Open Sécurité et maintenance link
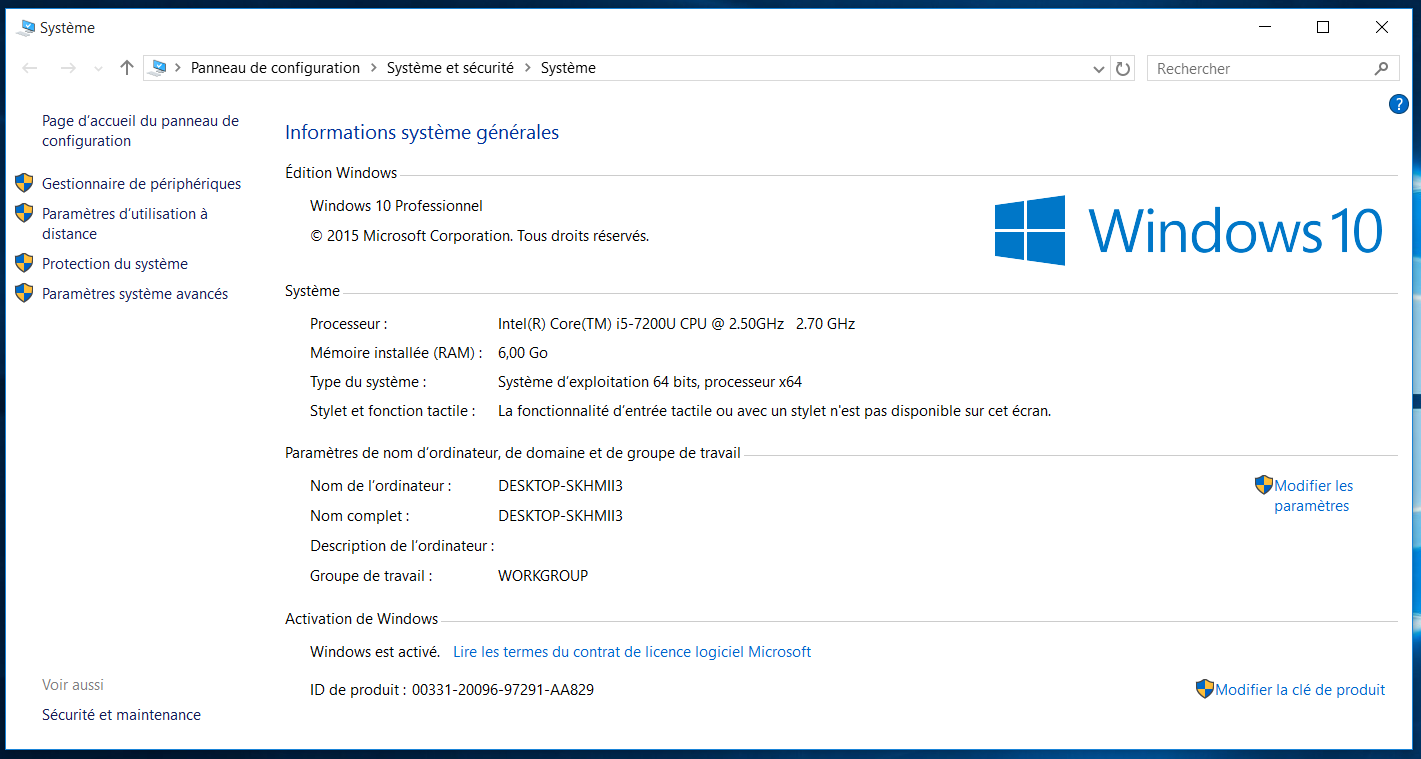 click(121, 715)
